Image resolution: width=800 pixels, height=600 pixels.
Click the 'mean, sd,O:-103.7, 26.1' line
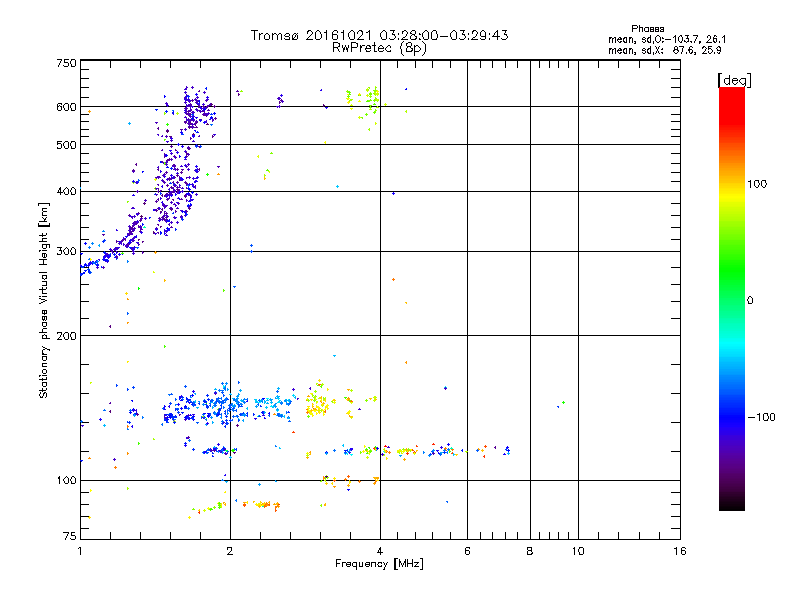(x=667, y=39)
